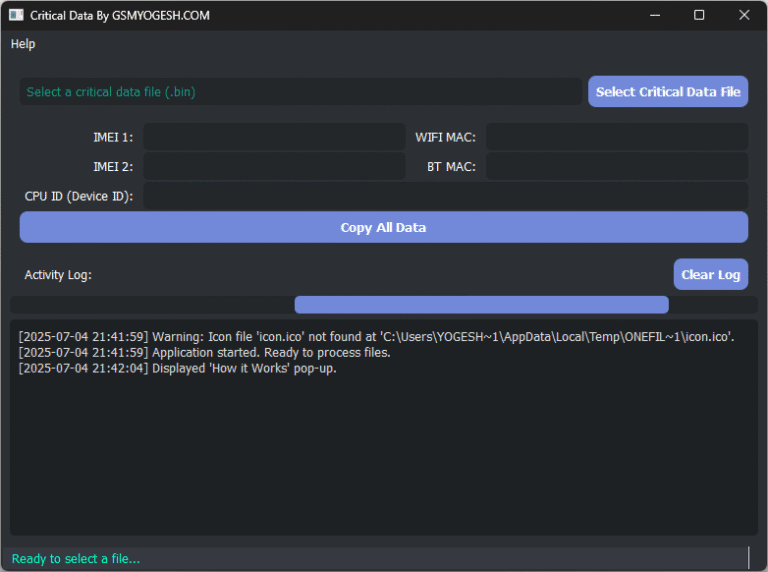Viewport: 768px width, 572px height.
Task: Click the app icon in title bar
Action: point(16,15)
